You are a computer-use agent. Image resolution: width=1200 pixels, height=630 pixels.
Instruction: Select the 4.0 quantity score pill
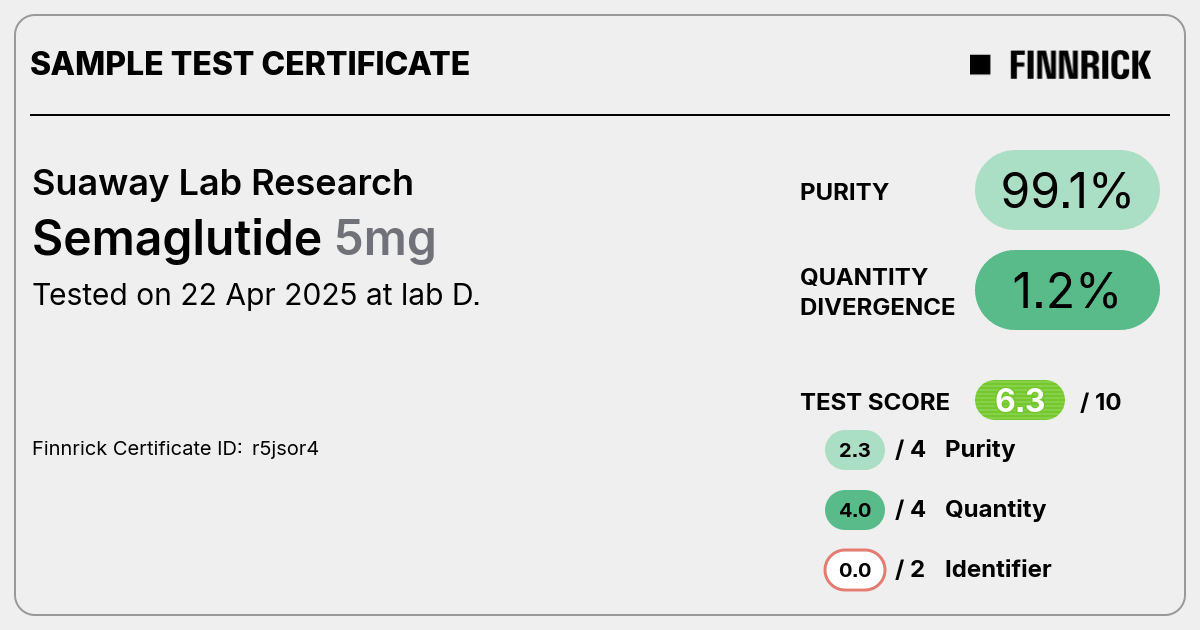(855, 510)
